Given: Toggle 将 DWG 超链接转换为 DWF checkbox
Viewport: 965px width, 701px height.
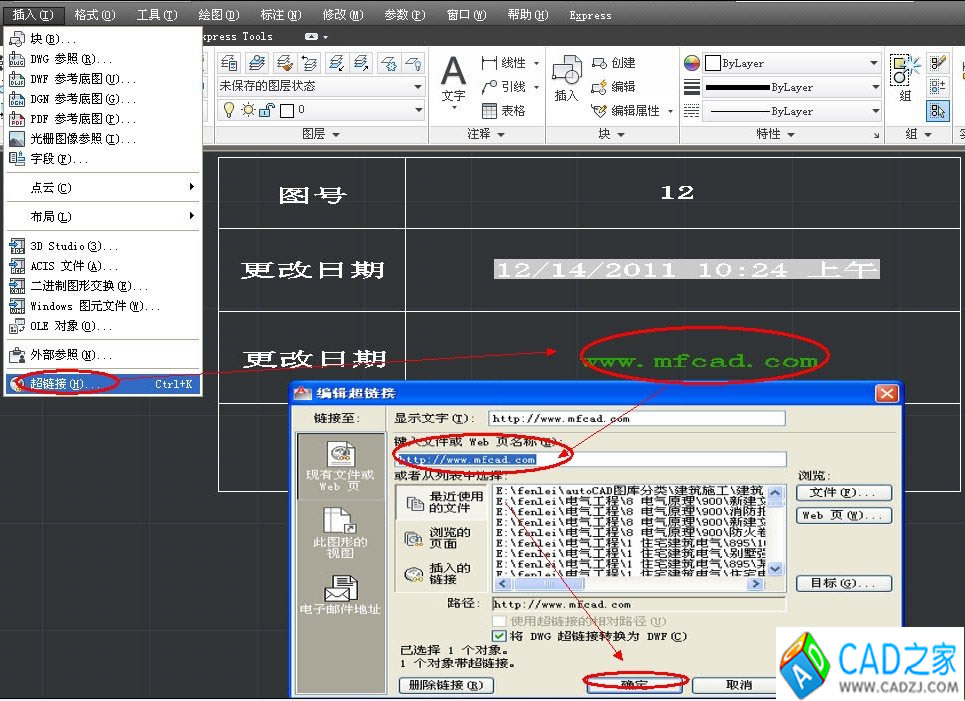Looking at the screenshot, I should point(500,636).
